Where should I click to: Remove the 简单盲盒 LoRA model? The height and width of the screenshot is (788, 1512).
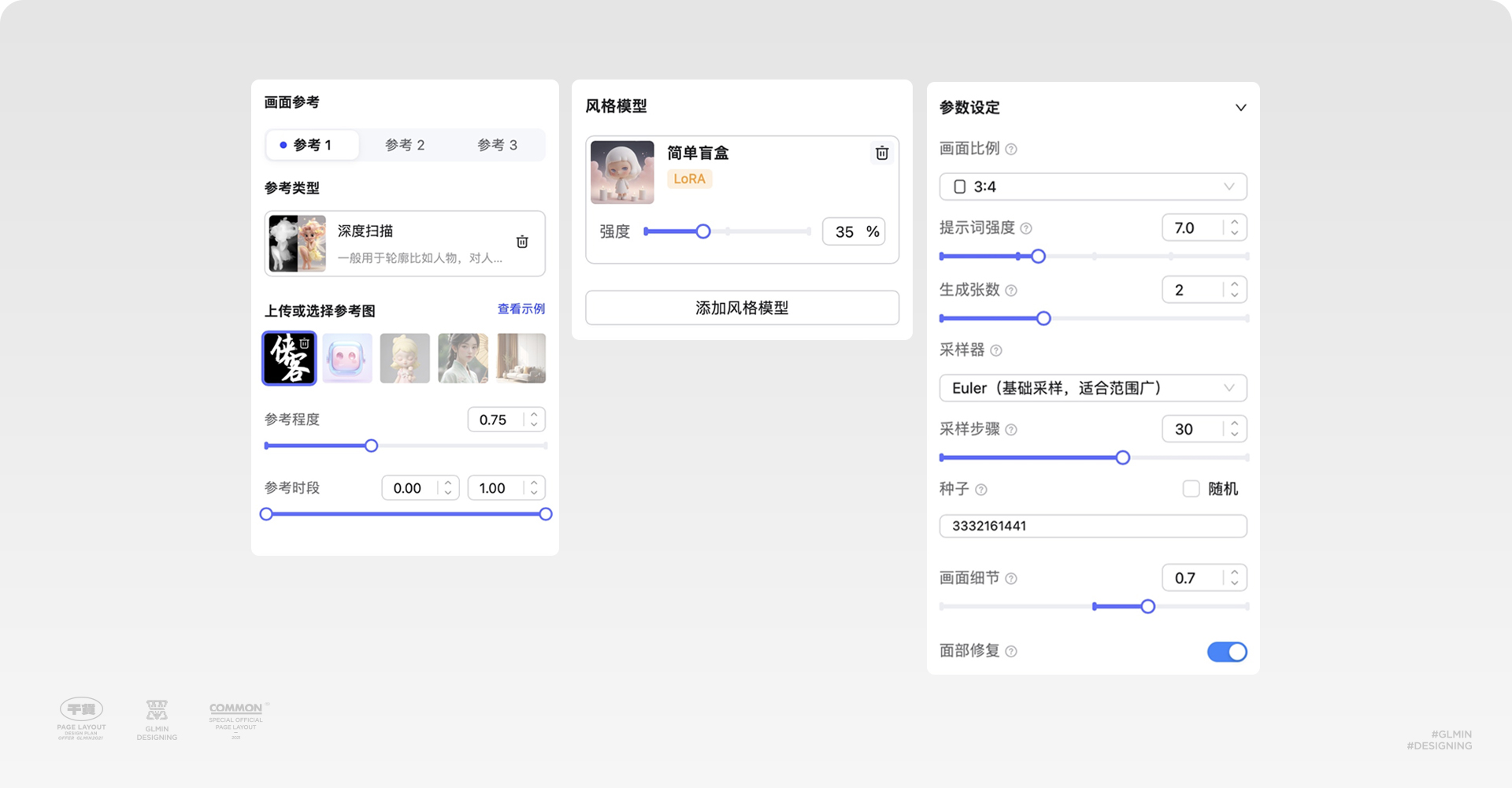[882, 154]
